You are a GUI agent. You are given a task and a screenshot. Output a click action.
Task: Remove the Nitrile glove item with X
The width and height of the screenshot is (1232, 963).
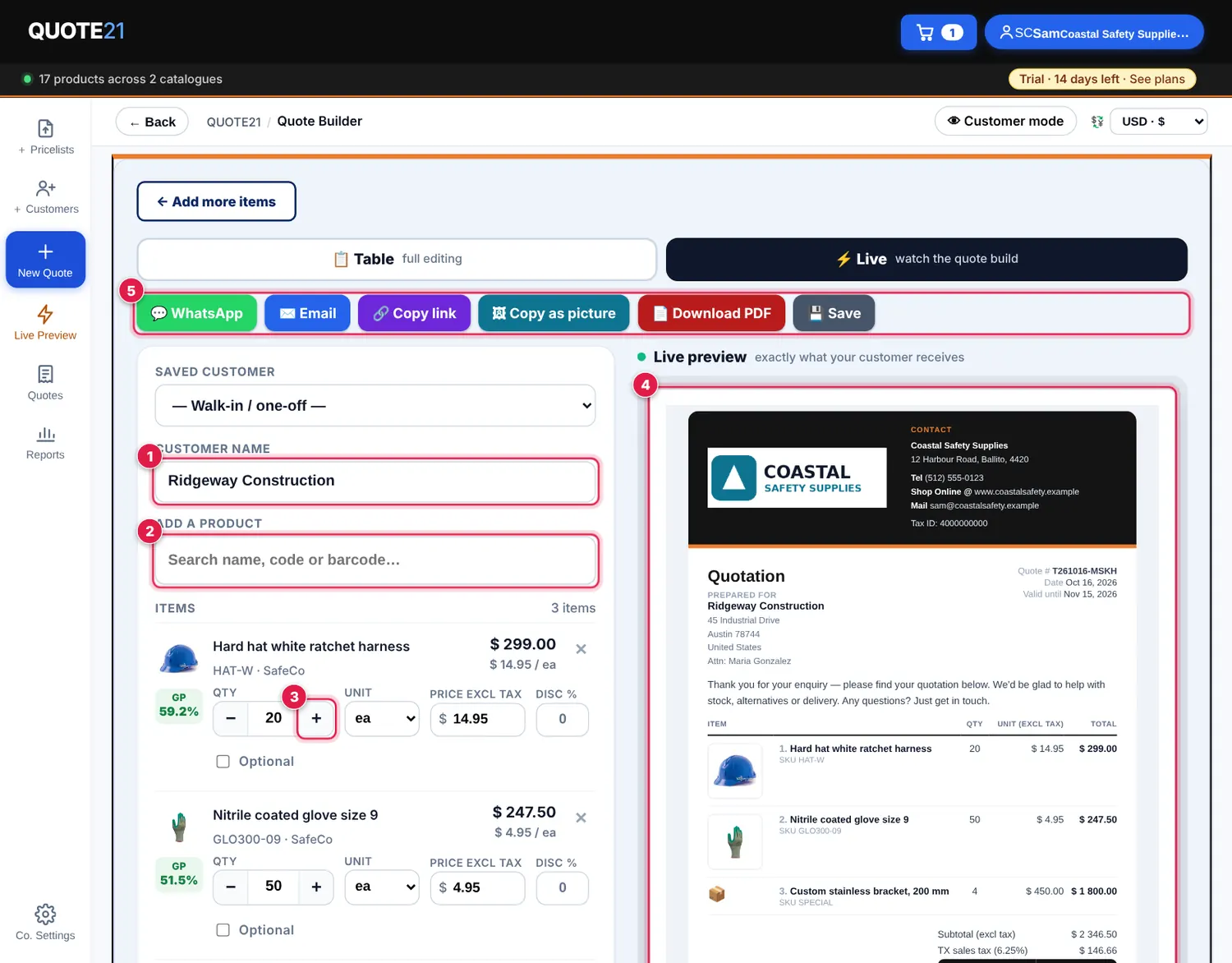[581, 818]
